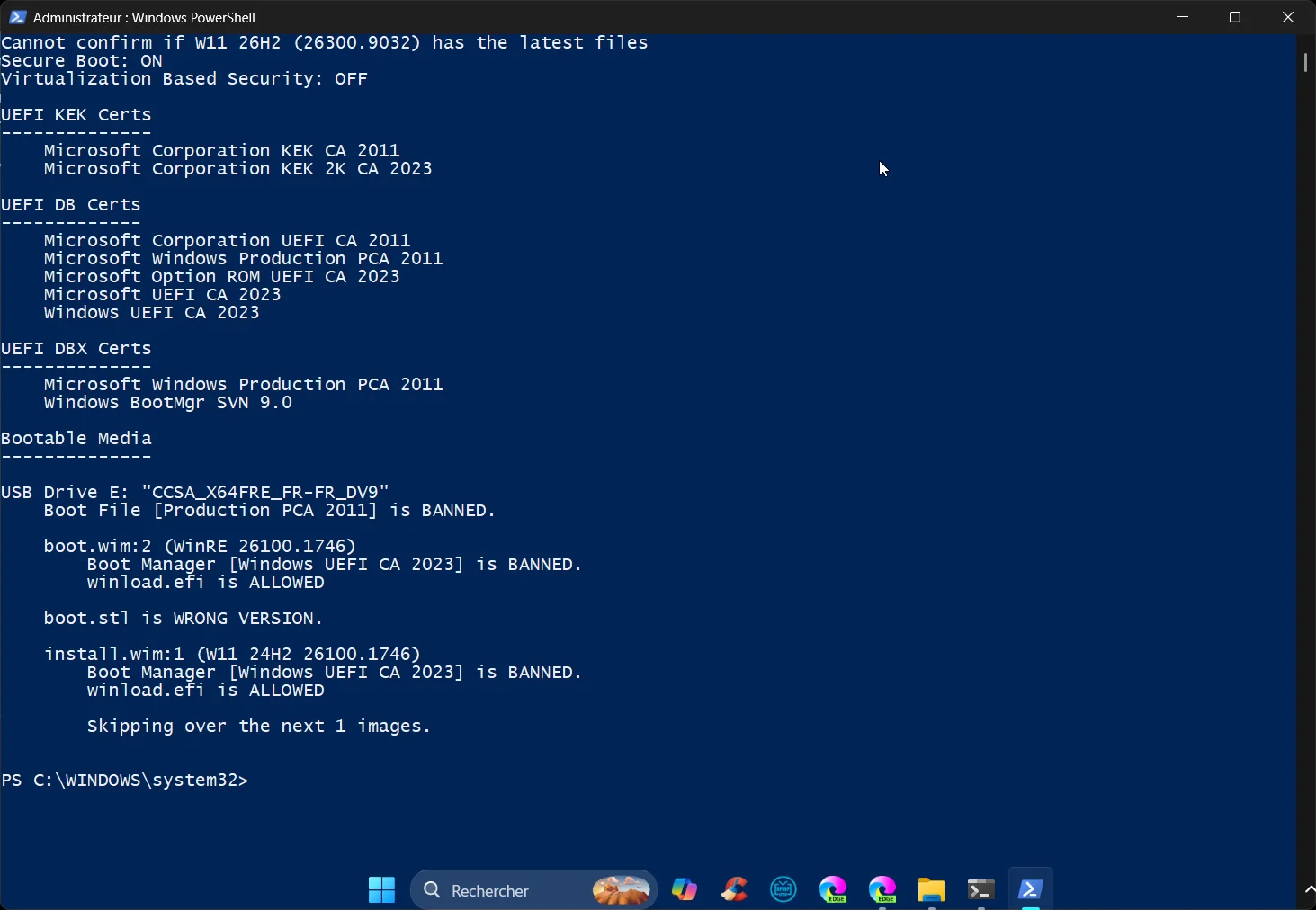Image resolution: width=1316 pixels, height=910 pixels.
Task: Click the 'Windows UEFI CA 2023' cert line
Action: (x=152, y=313)
